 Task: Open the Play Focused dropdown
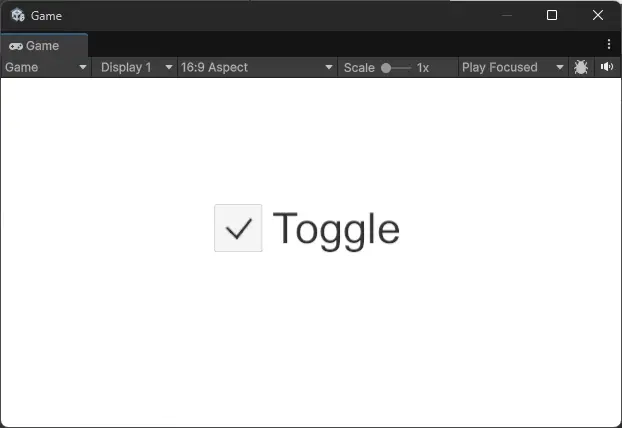click(x=513, y=67)
